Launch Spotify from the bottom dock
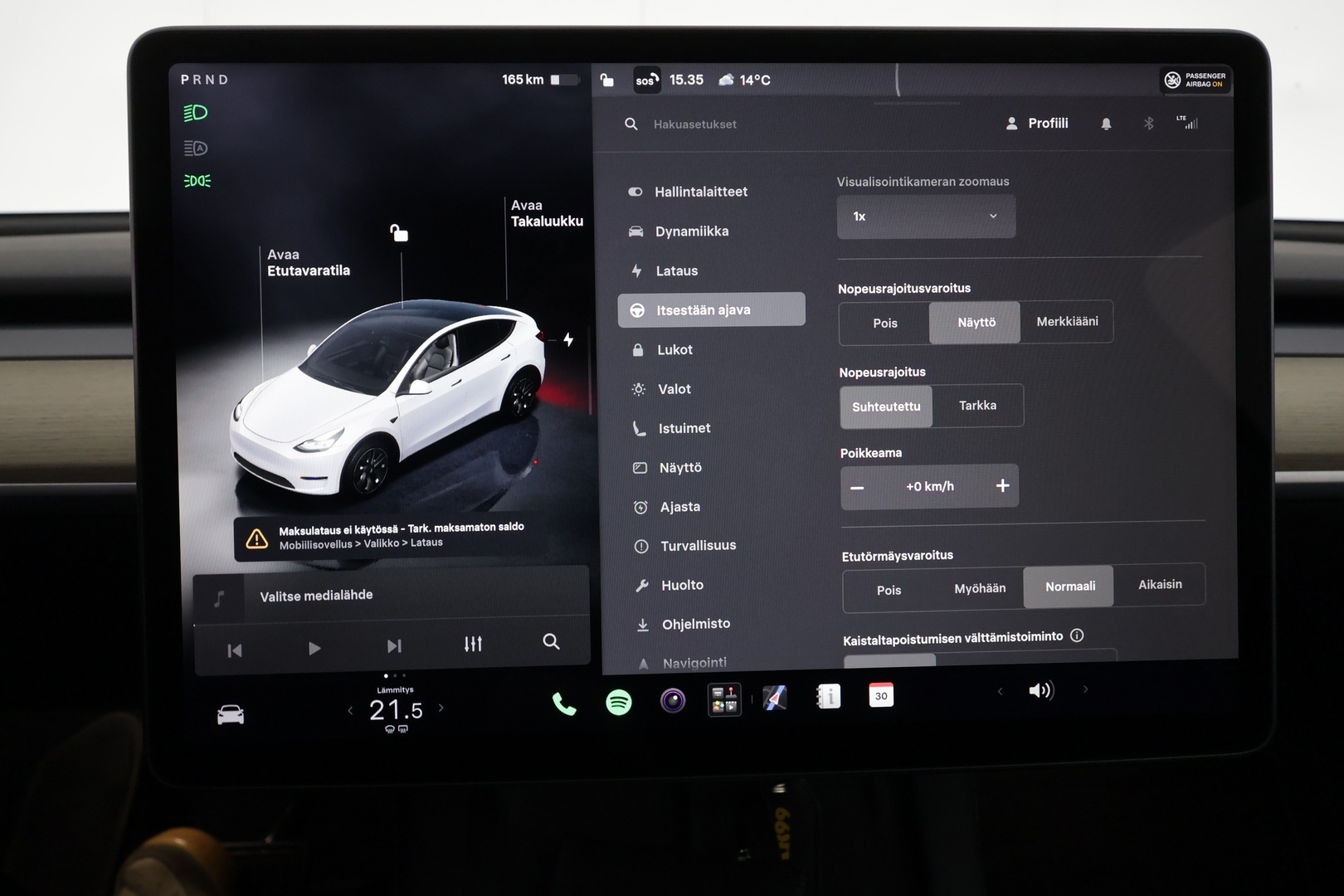 [619, 703]
